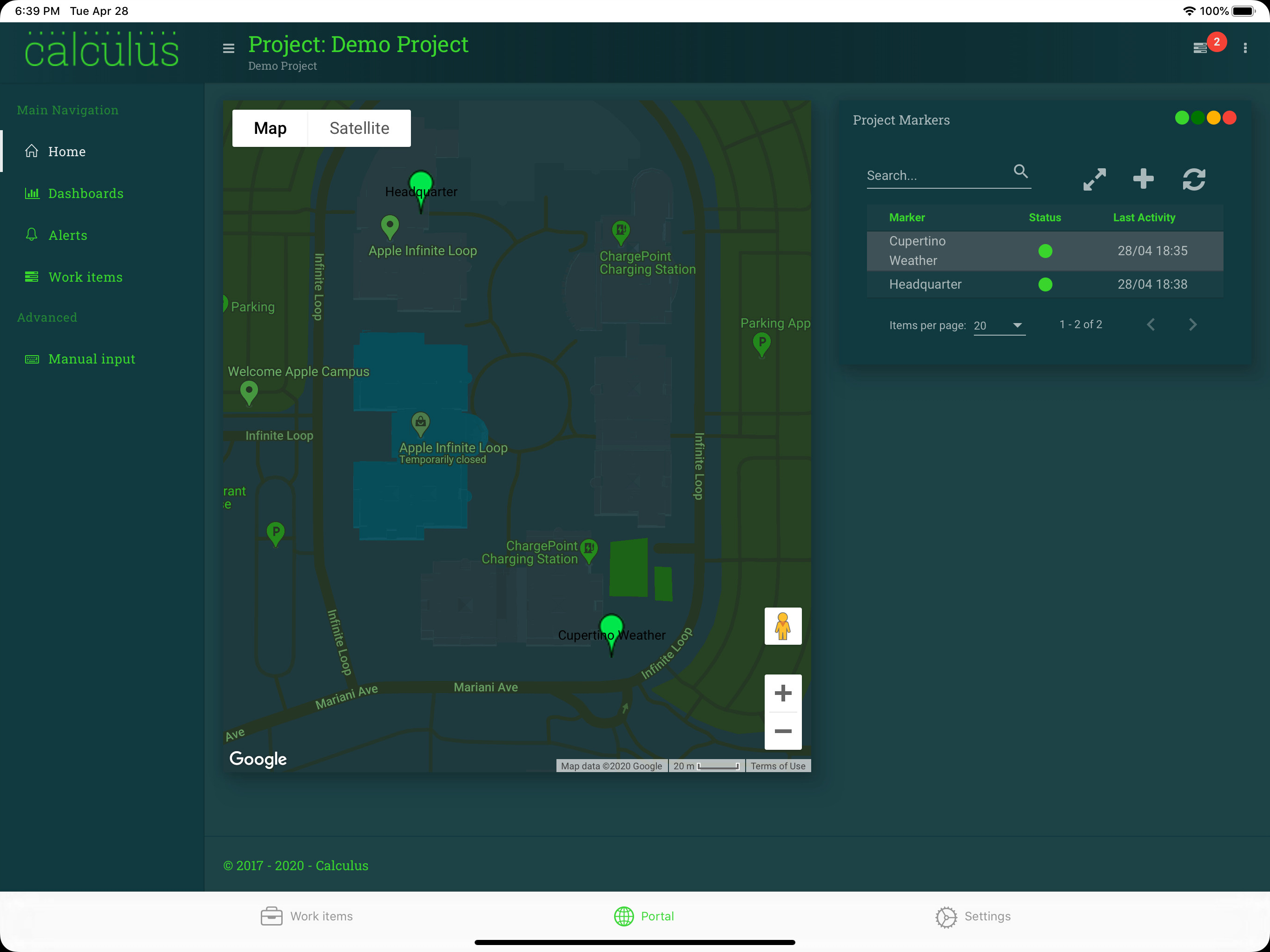Screen dimensions: 1270x952
Task: Click the Wi-Fi icon in the status bar
Action: [x=1189, y=11]
